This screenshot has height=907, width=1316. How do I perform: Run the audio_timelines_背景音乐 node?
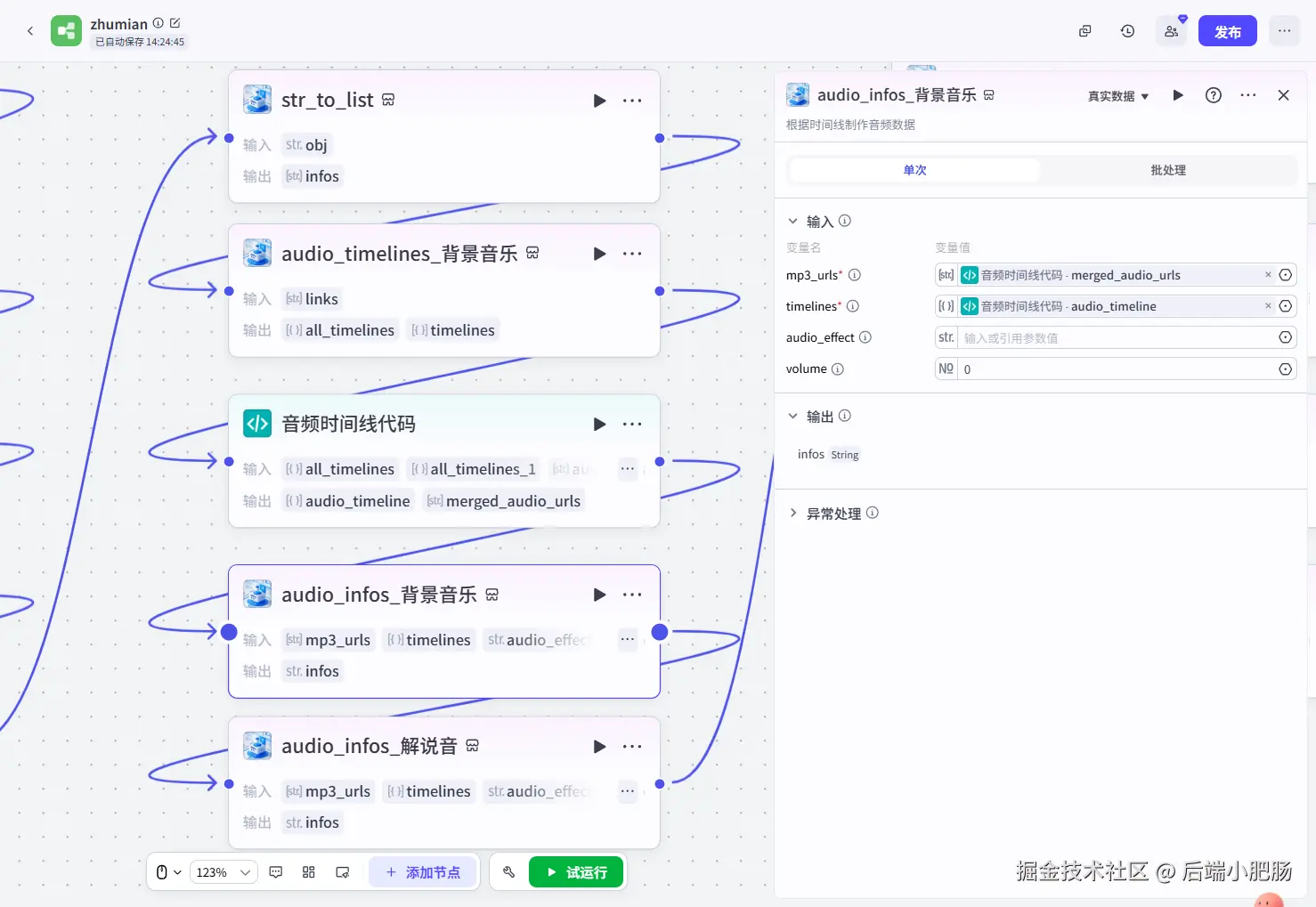599,254
